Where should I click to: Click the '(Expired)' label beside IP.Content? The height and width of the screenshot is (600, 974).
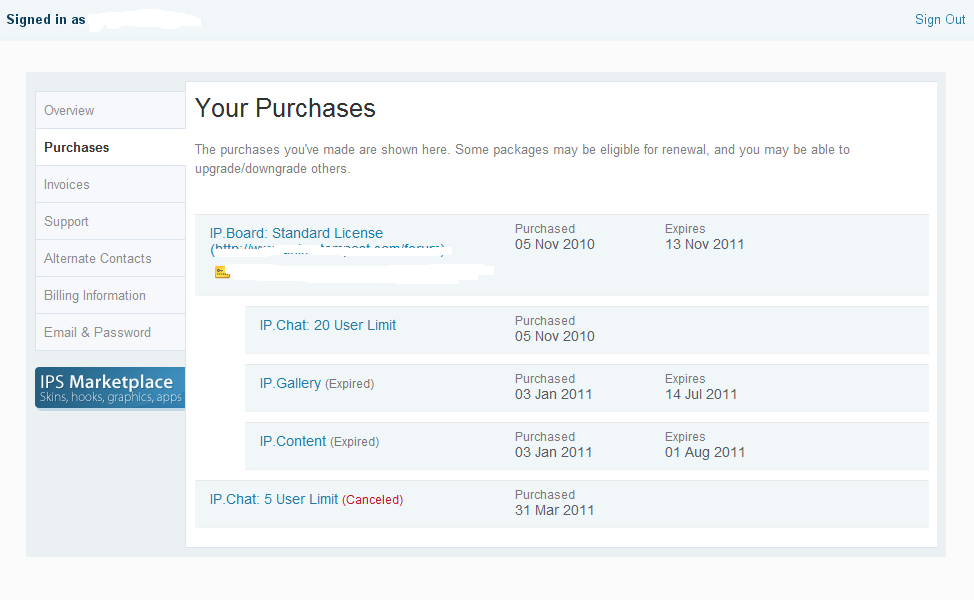355,442
